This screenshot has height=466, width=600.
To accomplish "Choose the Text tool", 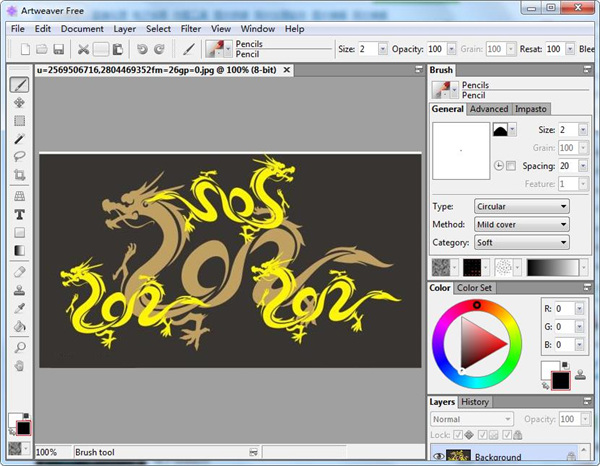I will coord(19,214).
